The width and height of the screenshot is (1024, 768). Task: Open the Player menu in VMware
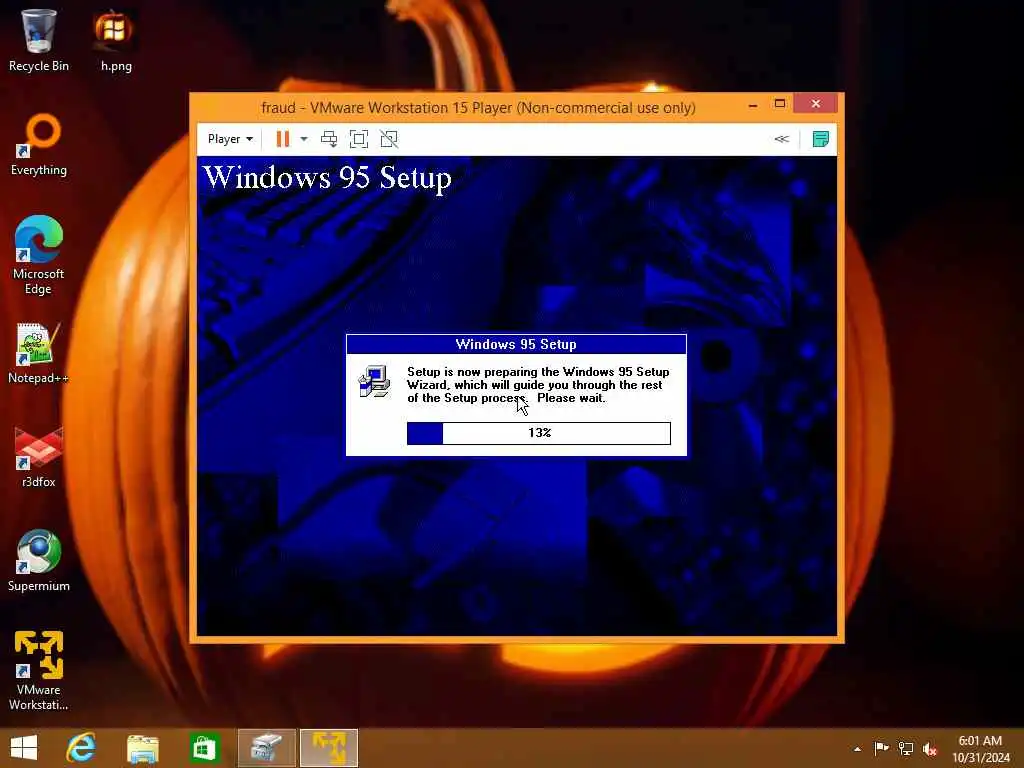[x=230, y=139]
